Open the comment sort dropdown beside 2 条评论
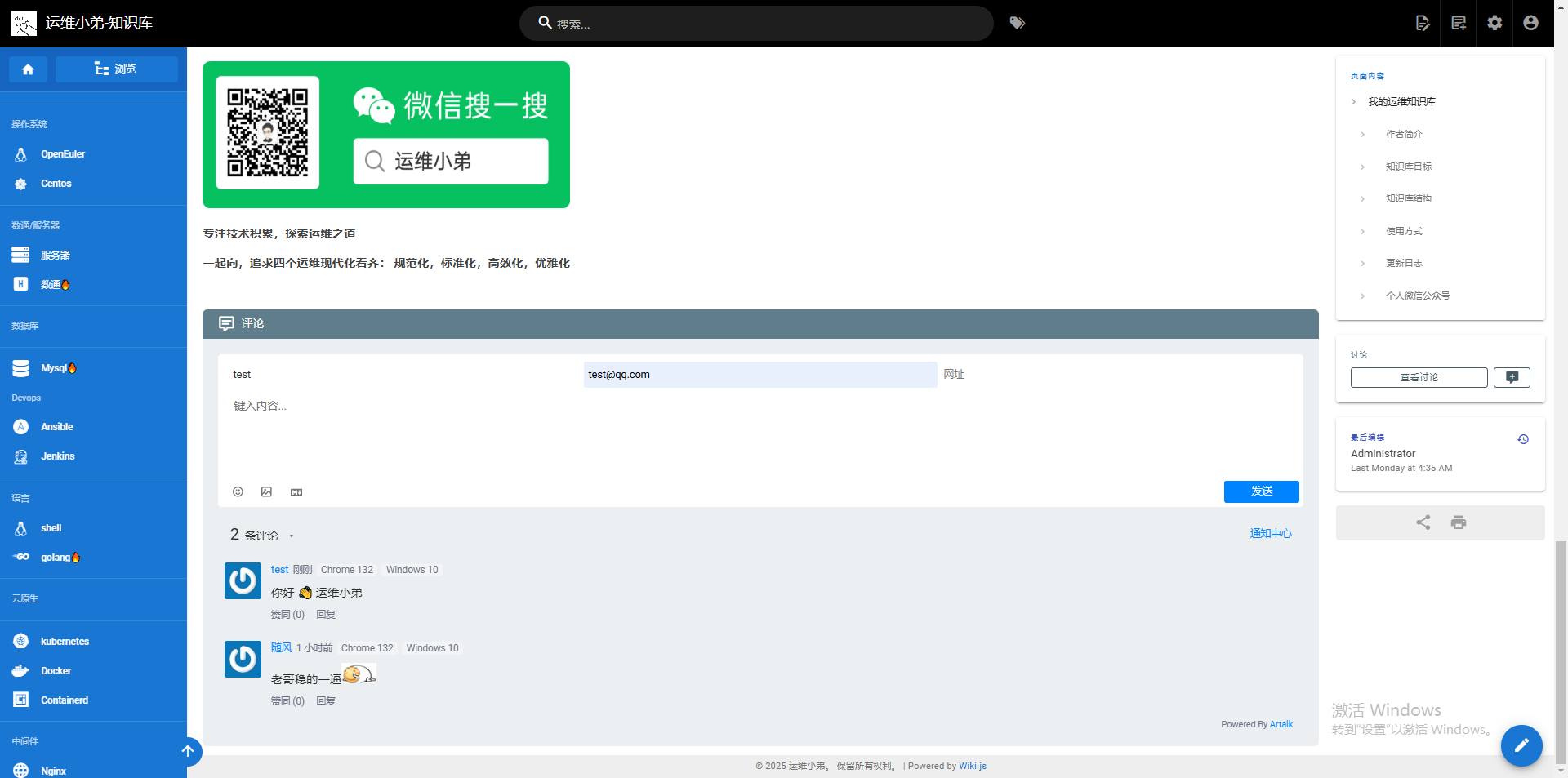Viewport: 1568px width, 778px height. pyautogui.click(x=290, y=536)
